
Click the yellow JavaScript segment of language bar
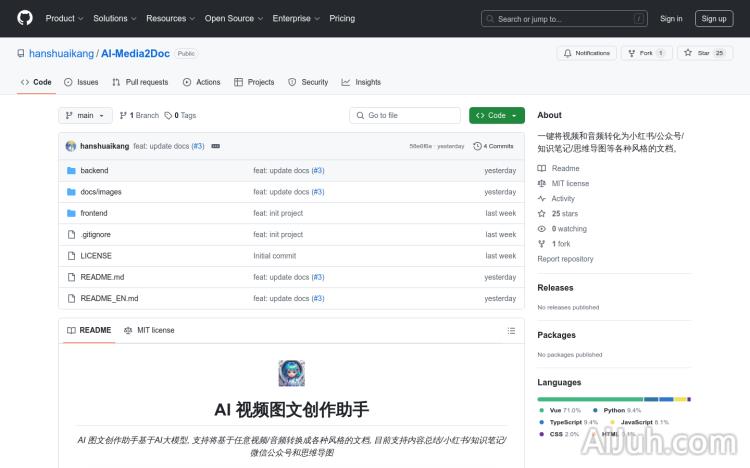681,399
